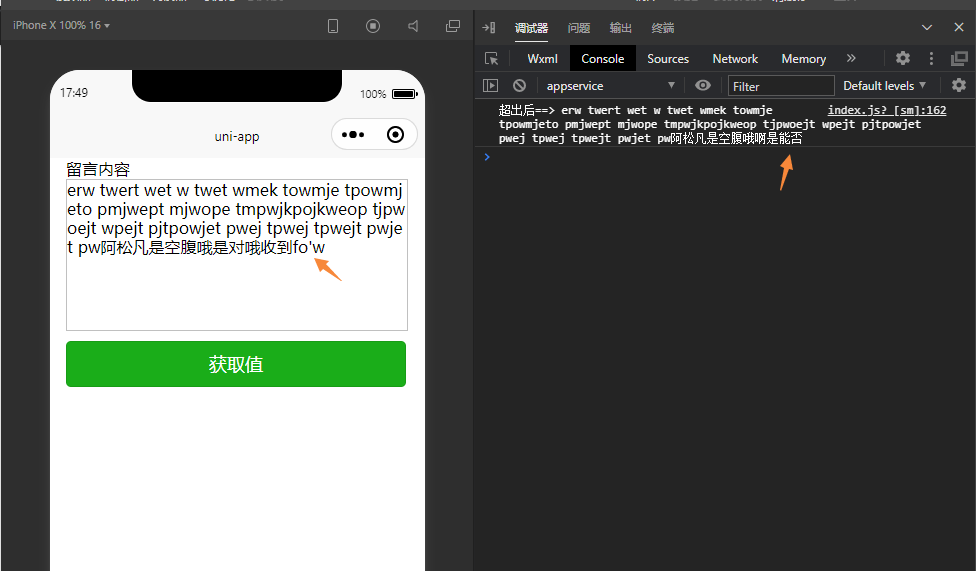Collapse the debugger panel with the chevron

click(927, 27)
